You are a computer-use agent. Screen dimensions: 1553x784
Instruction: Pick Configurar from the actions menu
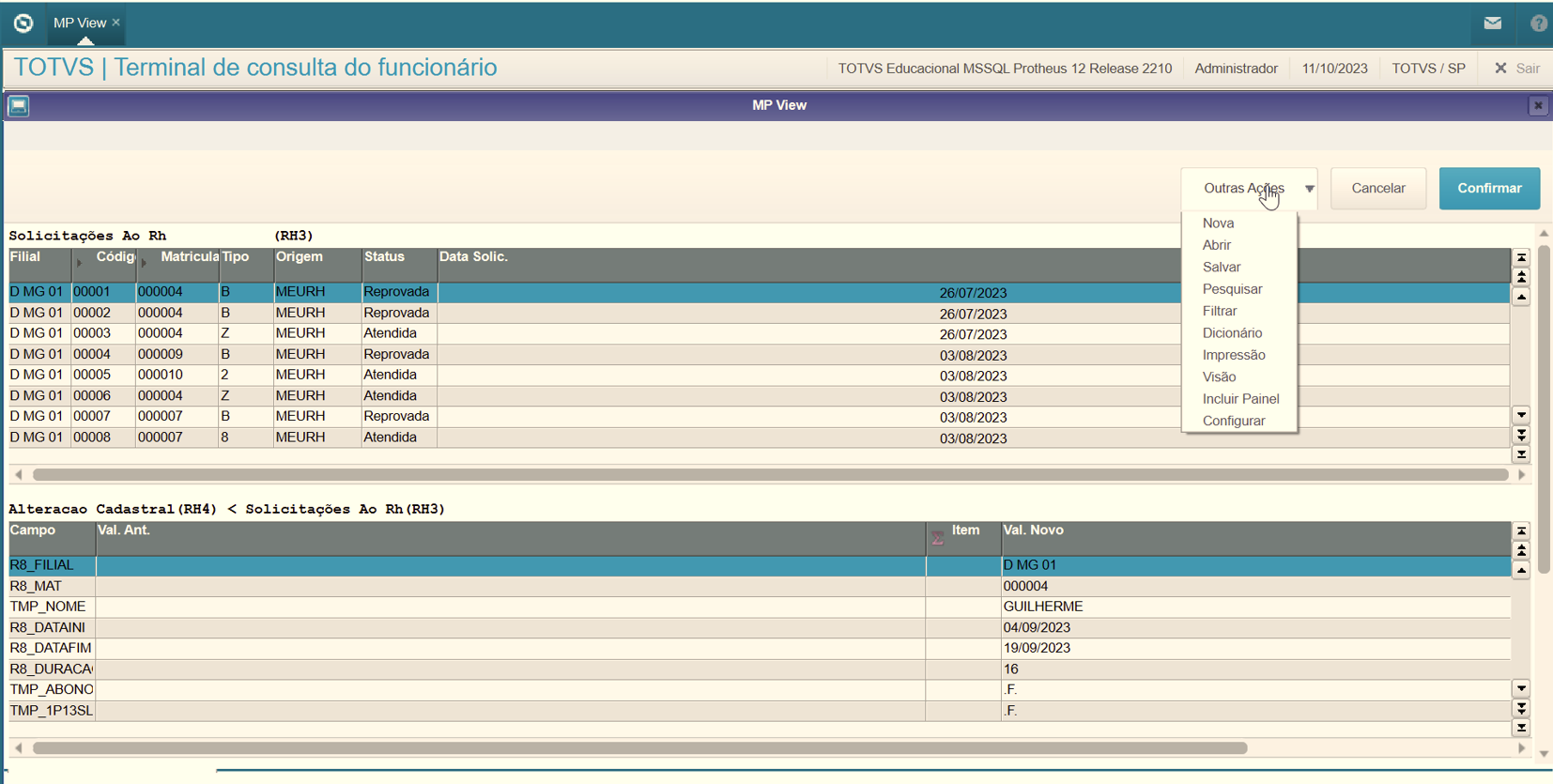coord(1233,421)
